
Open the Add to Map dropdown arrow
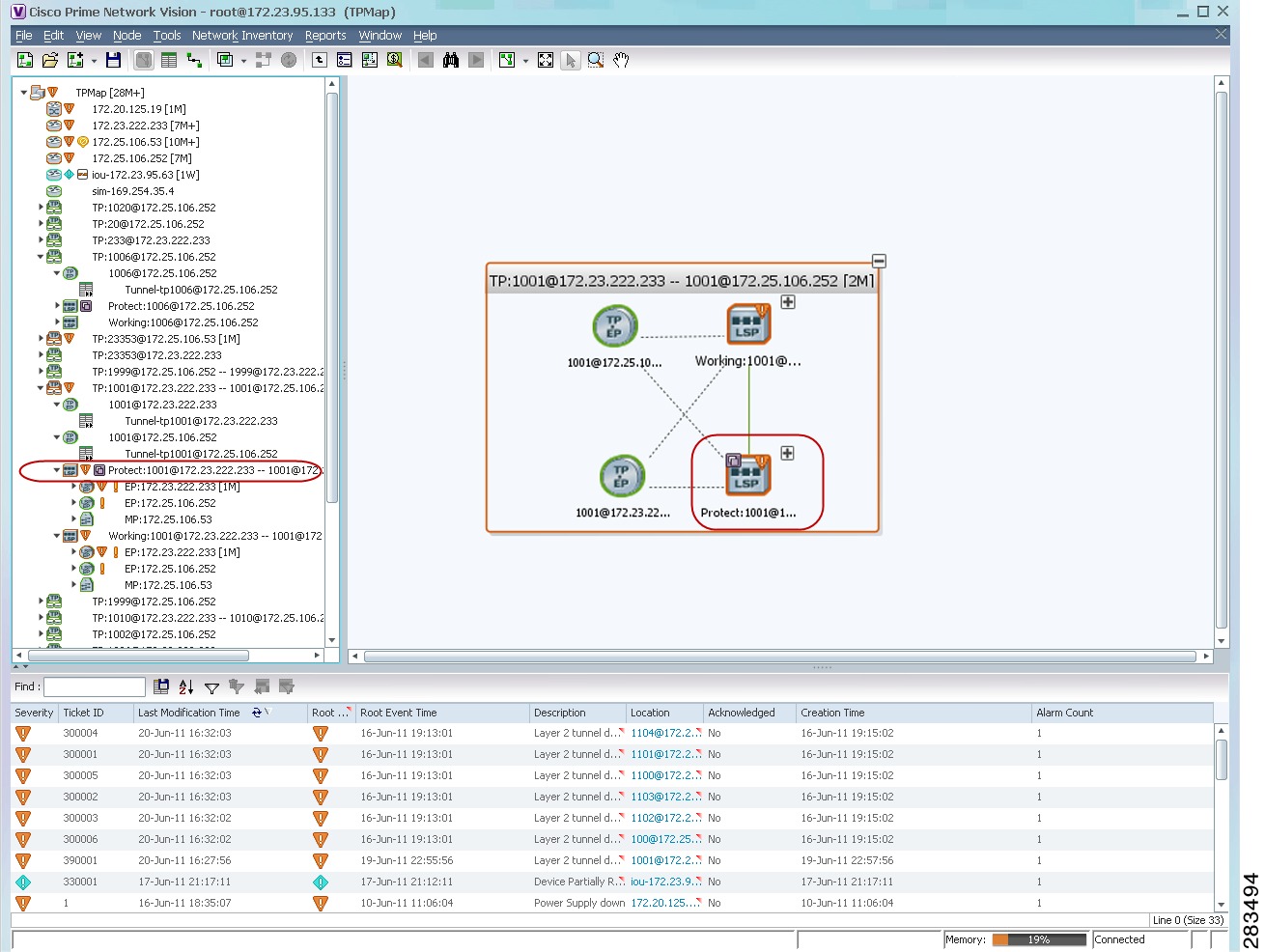tap(94, 61)
